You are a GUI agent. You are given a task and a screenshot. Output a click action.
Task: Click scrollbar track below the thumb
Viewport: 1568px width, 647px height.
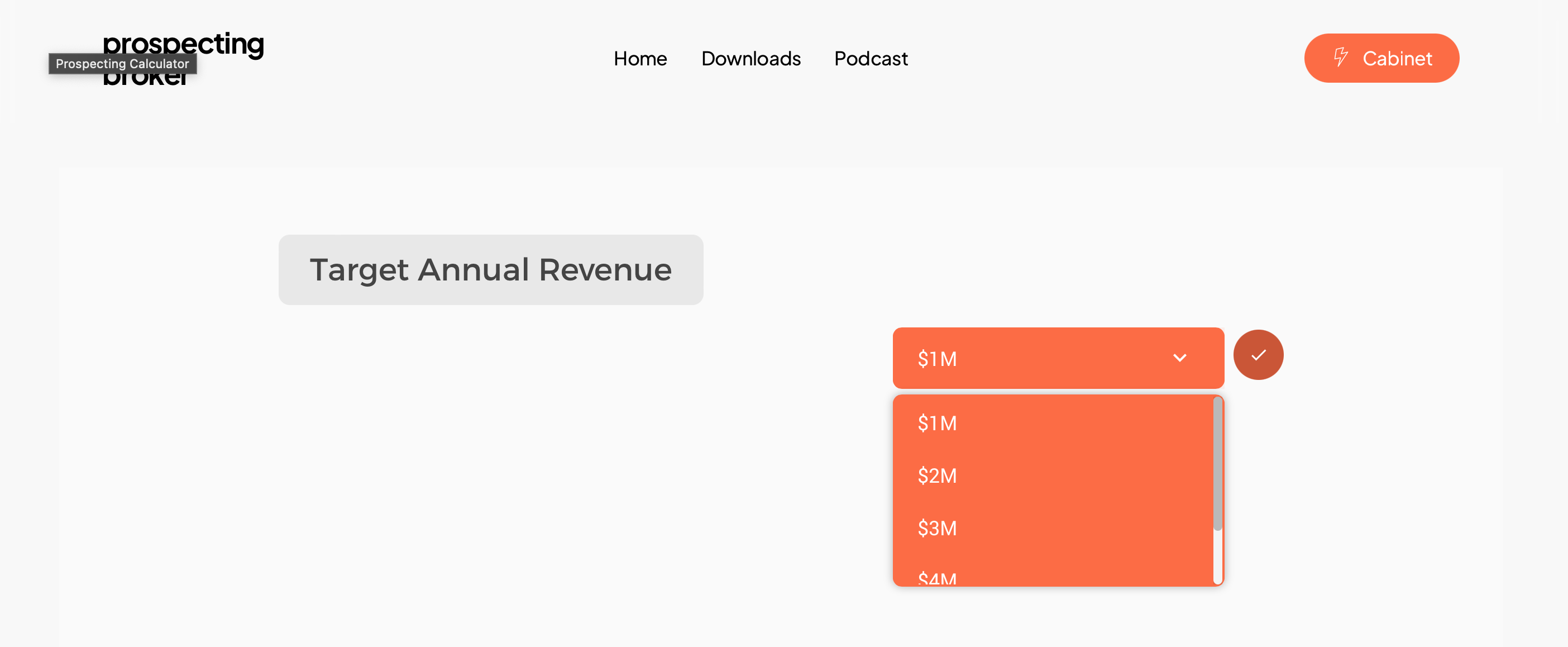click(1217, 558)
